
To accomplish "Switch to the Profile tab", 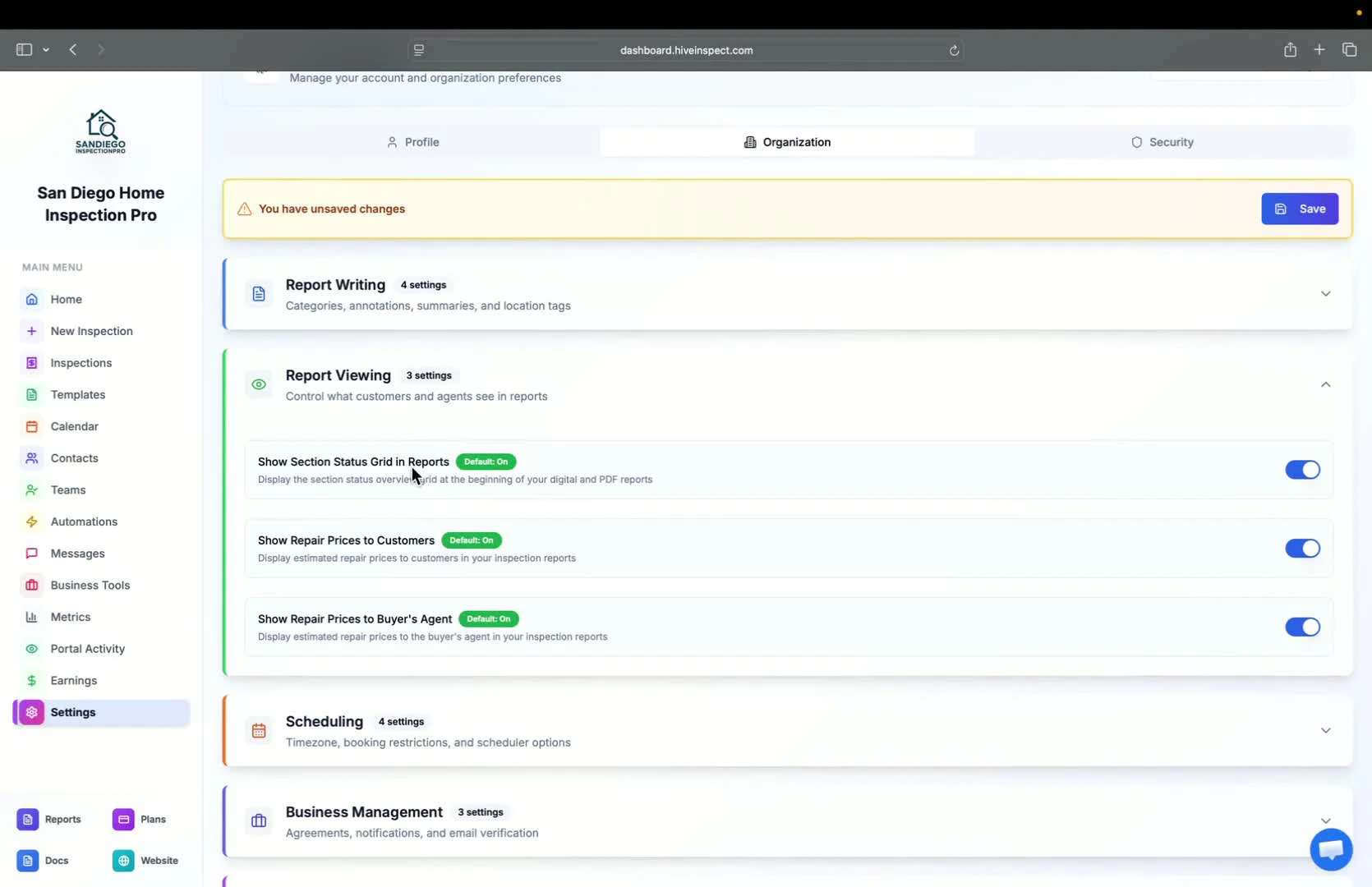I will (x=413, y=141).
